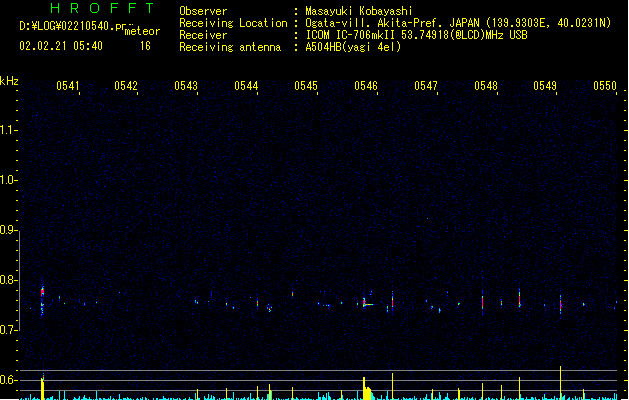
Task: Click the horizontal-tailed echo just before 0546
Action: pos(368,303)
